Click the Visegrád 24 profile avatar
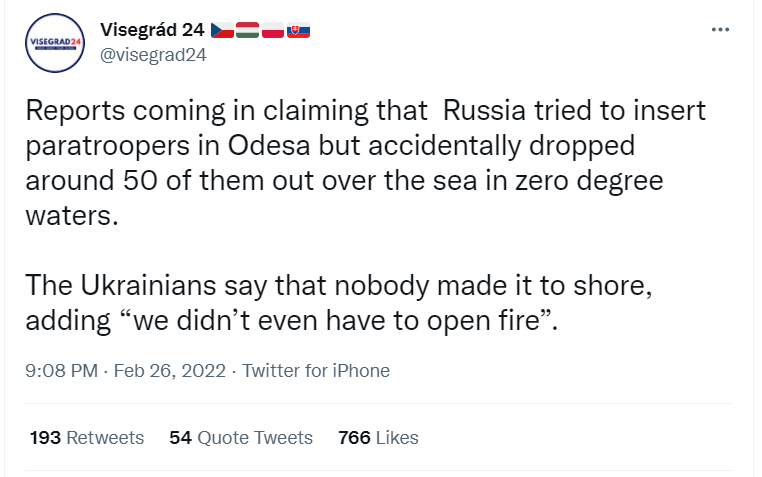The width and height of the screenshot is (762, 477). tap(56, 43)
